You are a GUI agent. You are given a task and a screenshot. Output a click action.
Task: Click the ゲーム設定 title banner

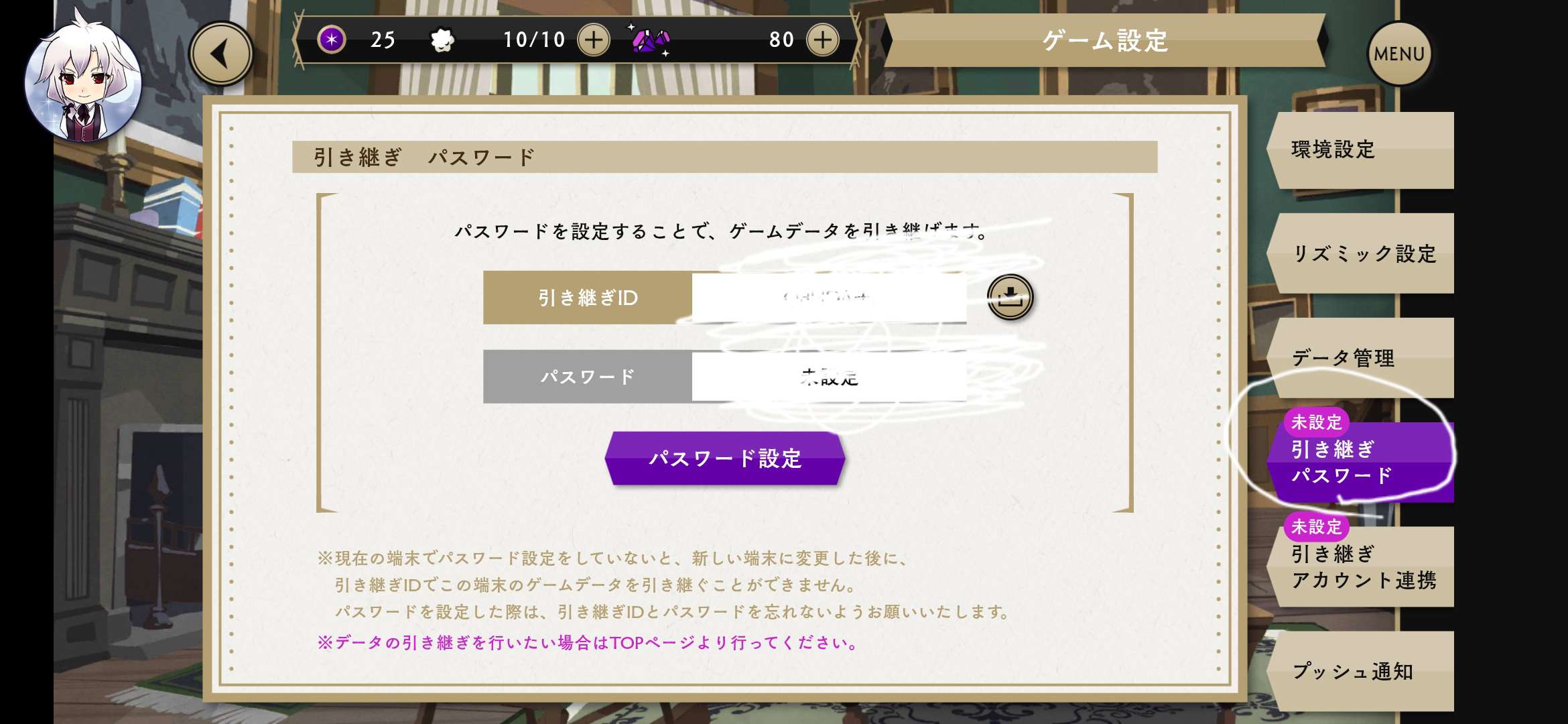click(x=1104, y=41)
